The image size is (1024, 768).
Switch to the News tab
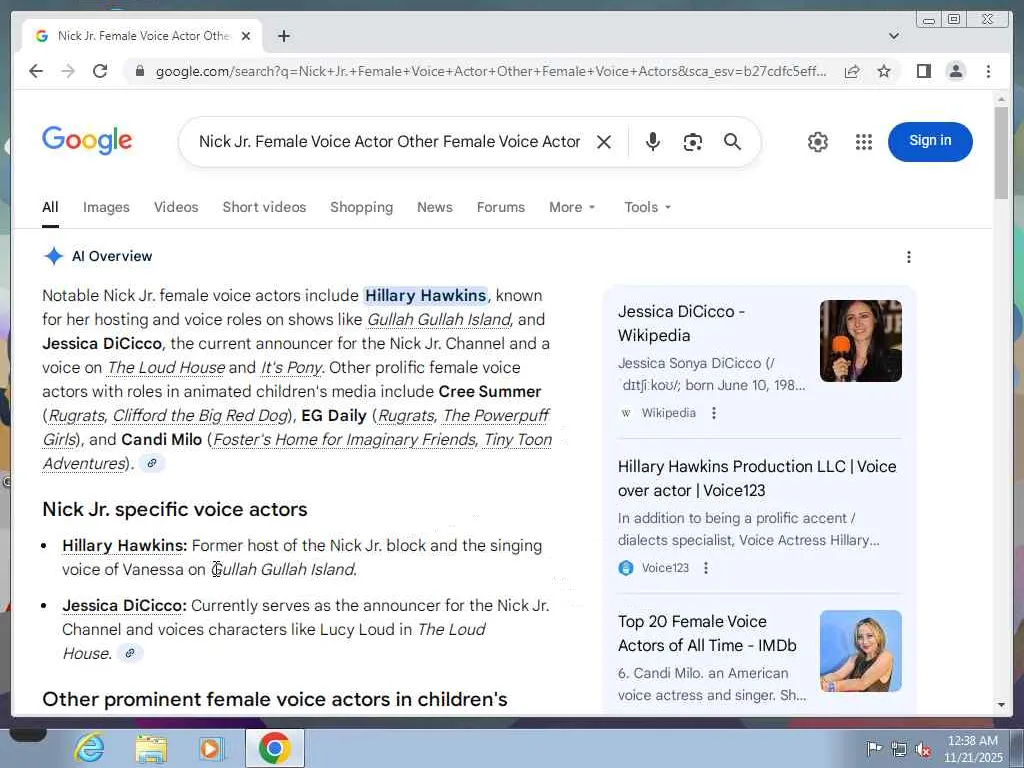click(434, 207)
